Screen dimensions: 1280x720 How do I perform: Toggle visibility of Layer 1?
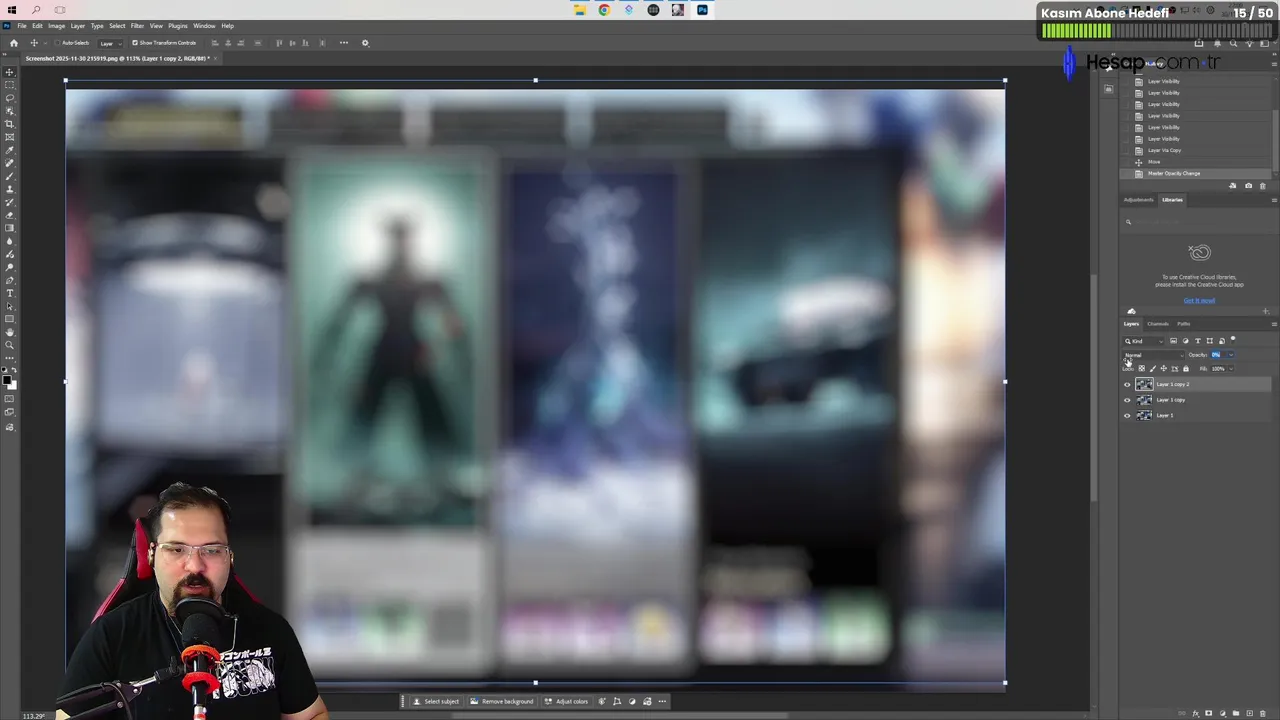tap(1127, 416)
